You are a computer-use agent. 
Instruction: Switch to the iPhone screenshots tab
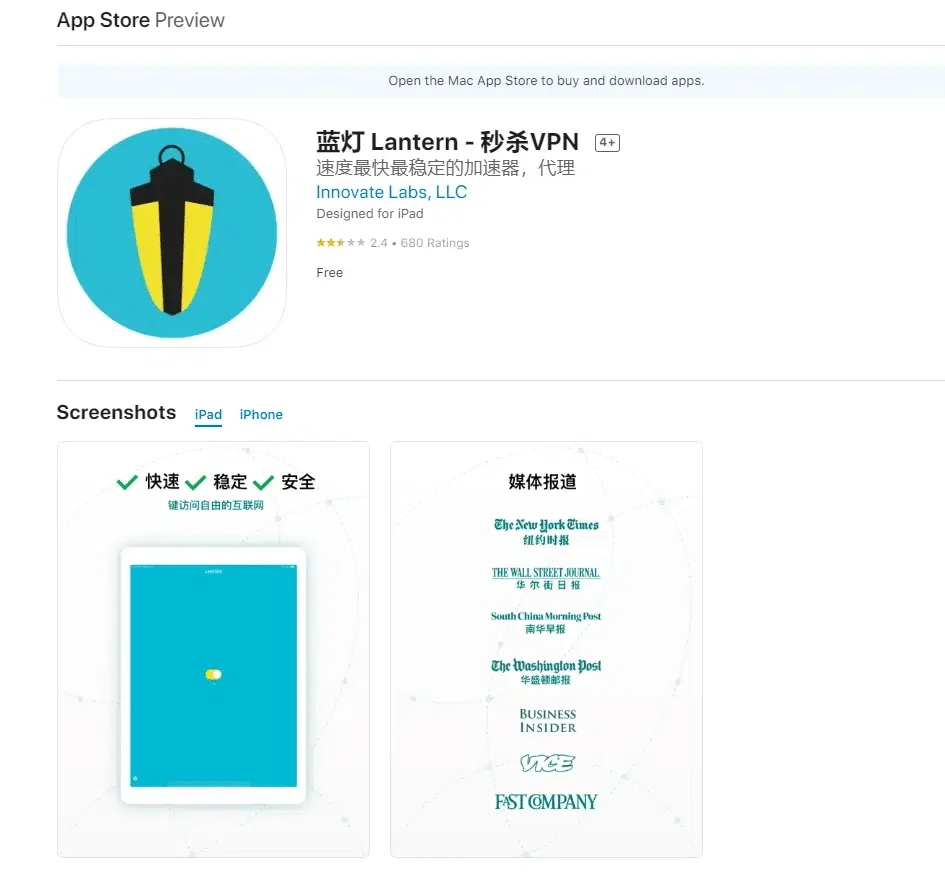click(x=261, y=415)
